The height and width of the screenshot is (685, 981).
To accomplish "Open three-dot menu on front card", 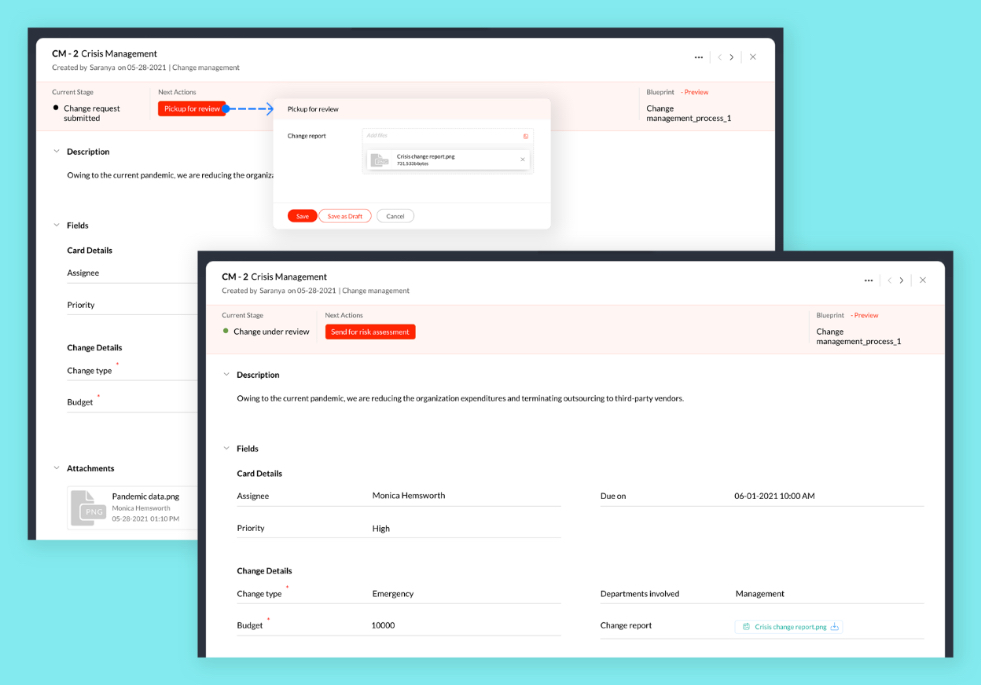I will (868, 280).
